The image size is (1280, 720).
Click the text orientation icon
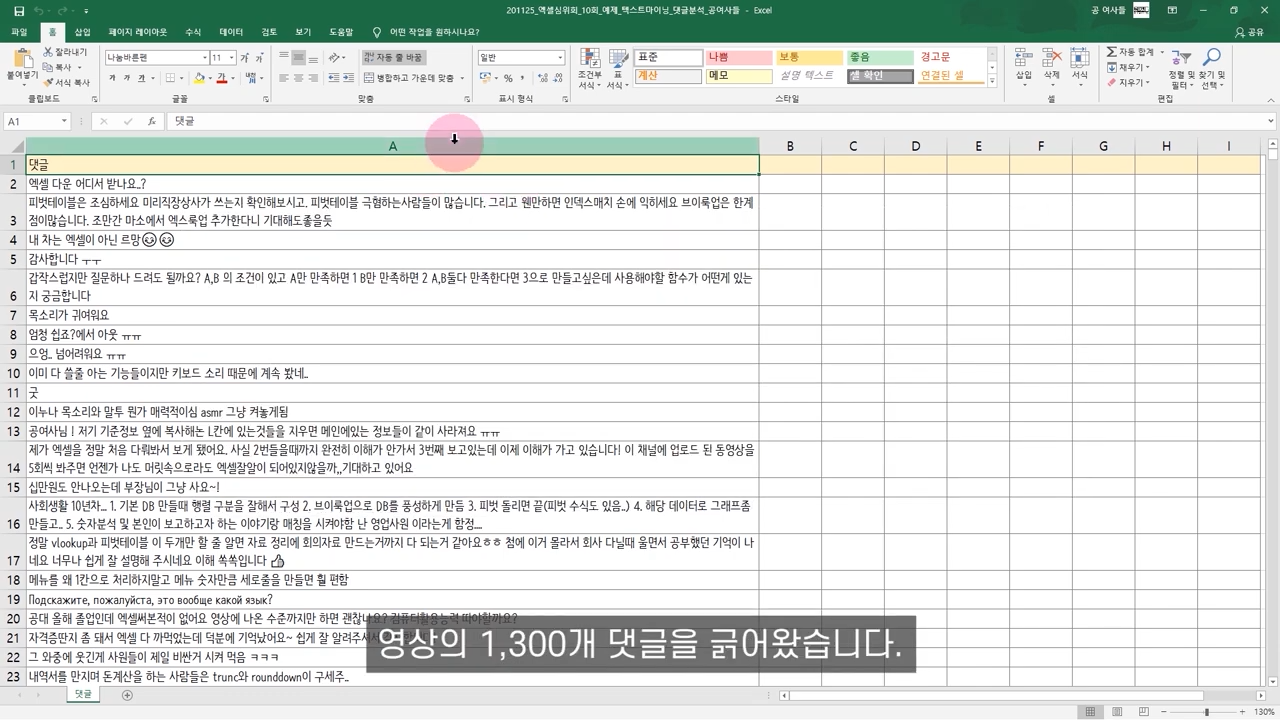pyautogui.click(x=336, y=58)
